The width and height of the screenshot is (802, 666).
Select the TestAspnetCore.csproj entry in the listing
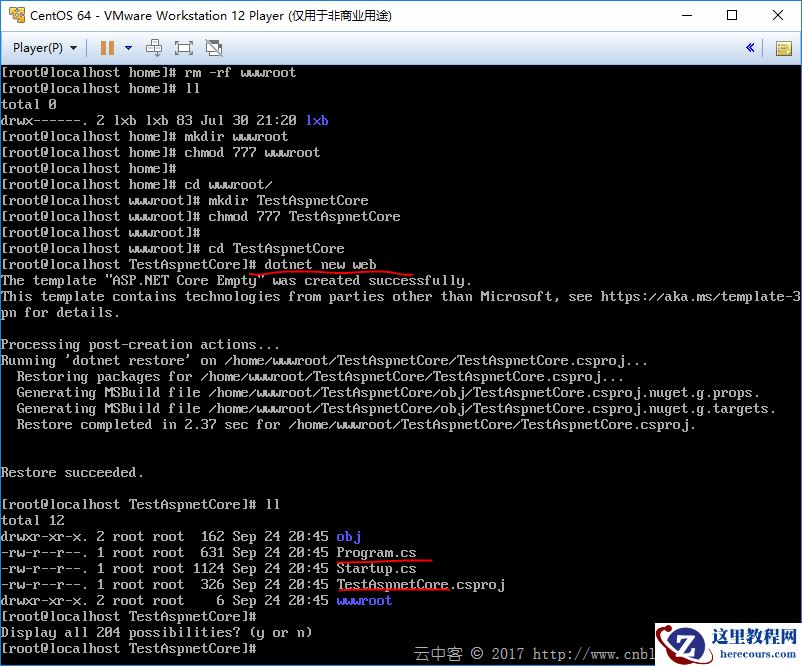tap(420, 585)
